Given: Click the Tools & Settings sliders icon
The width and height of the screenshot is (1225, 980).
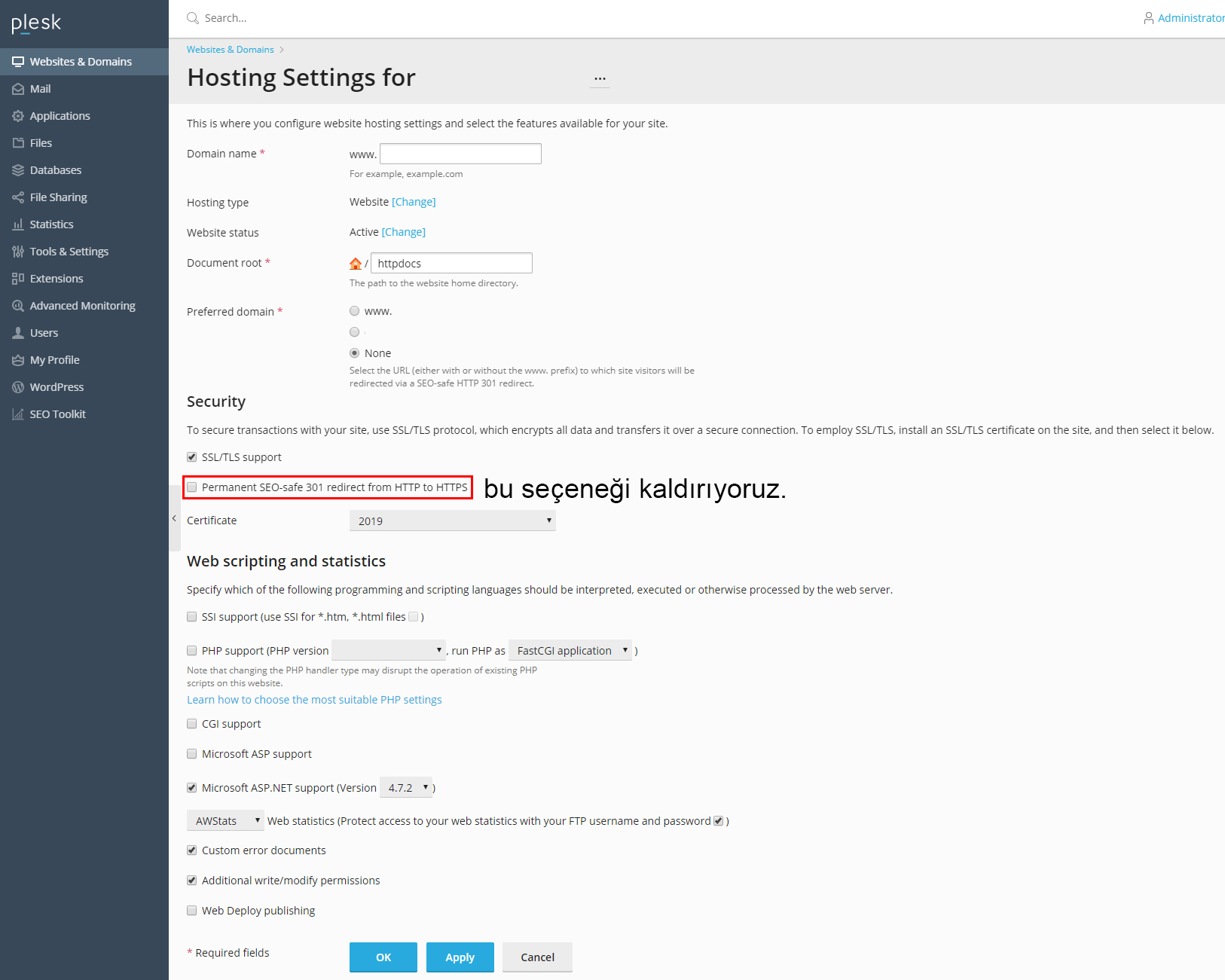Looking at the screenshot, I should point(18,252).
